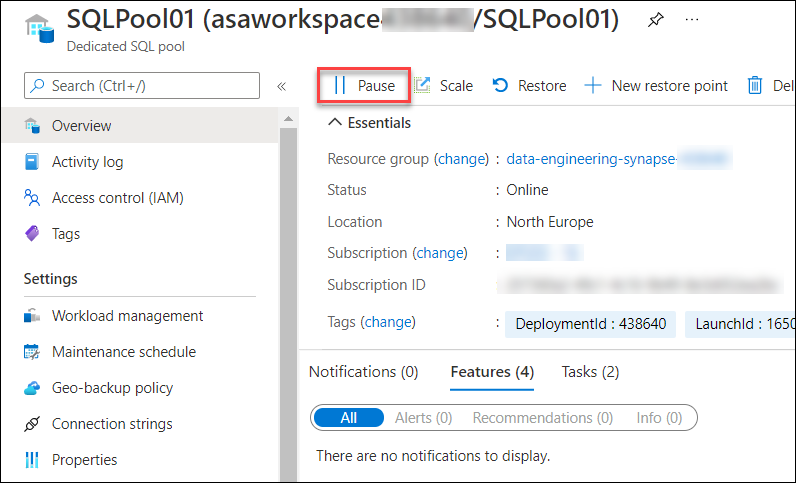Open Overview in the sidebar
The image size is (796, 483).
(140, 125)
